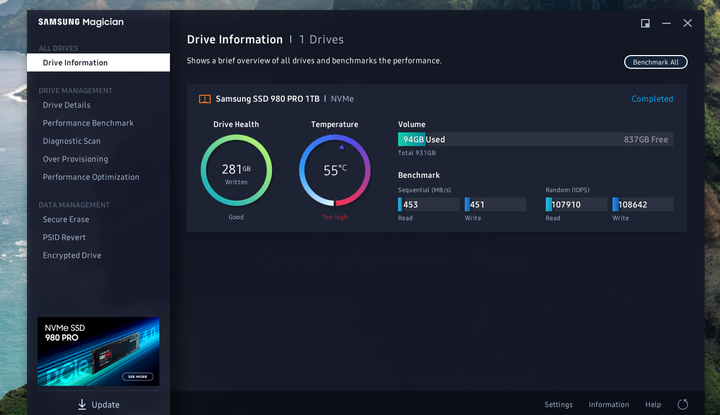The image size is (720, 415).
Task: Click the 94GB Used label
Action: coord(424,140)
